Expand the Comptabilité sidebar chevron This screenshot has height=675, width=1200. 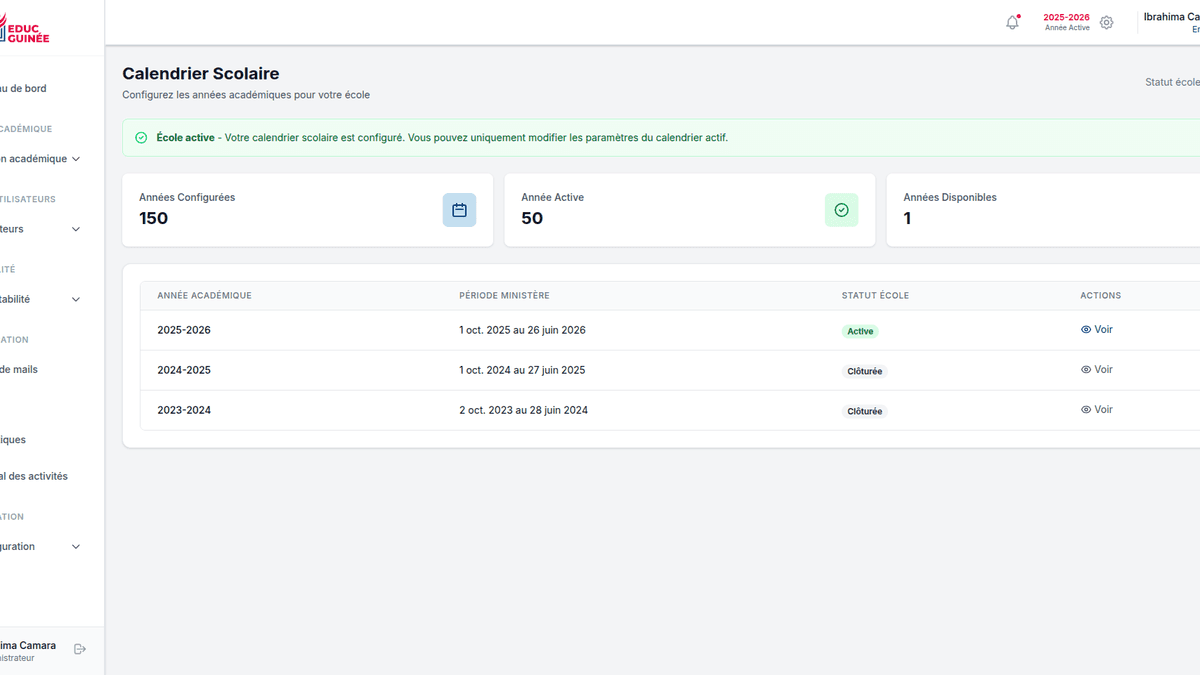click(x=76, y=299)
